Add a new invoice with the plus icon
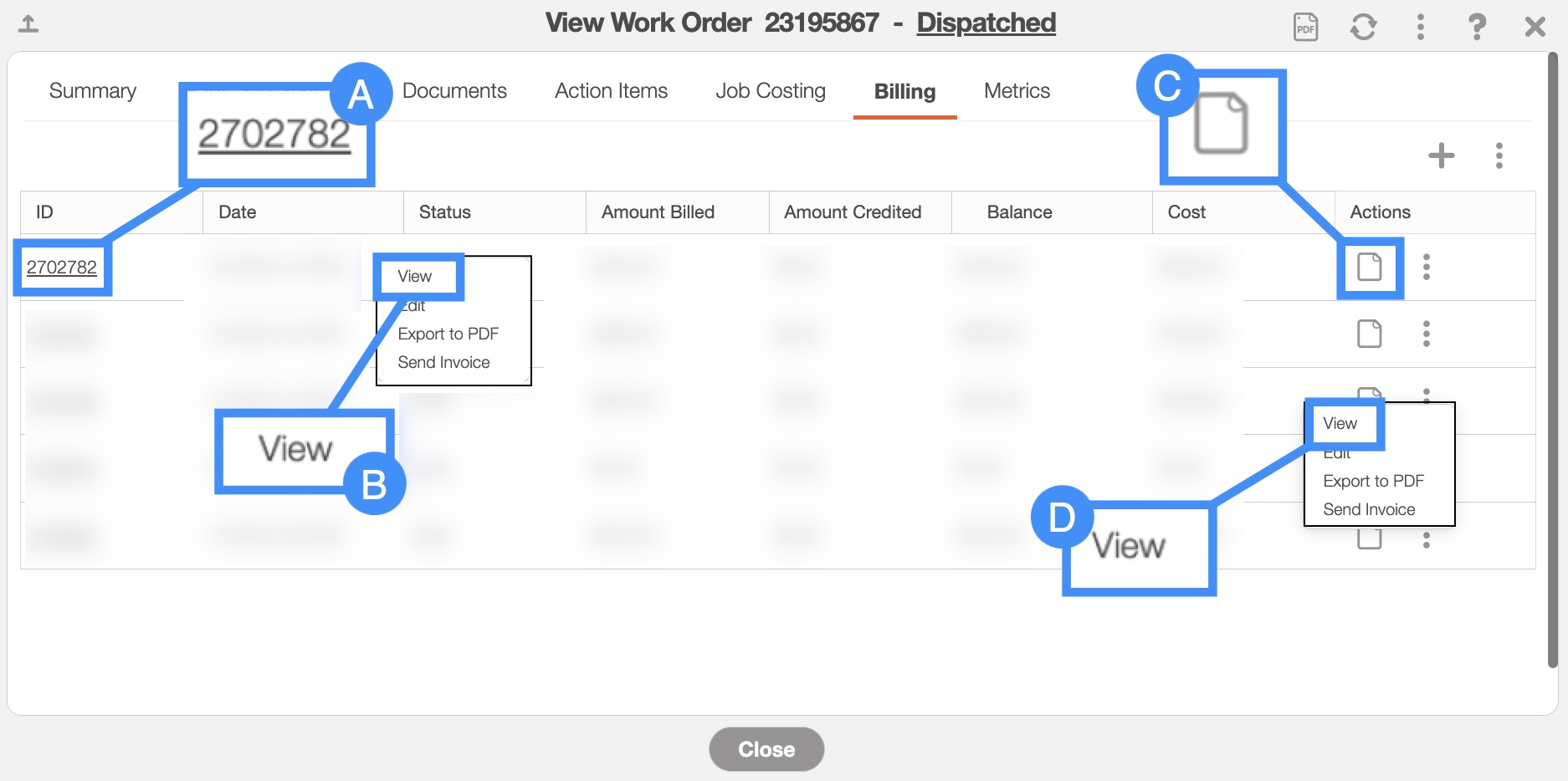Viewport: 1568px width, 781px height. tap(1441, 156)
